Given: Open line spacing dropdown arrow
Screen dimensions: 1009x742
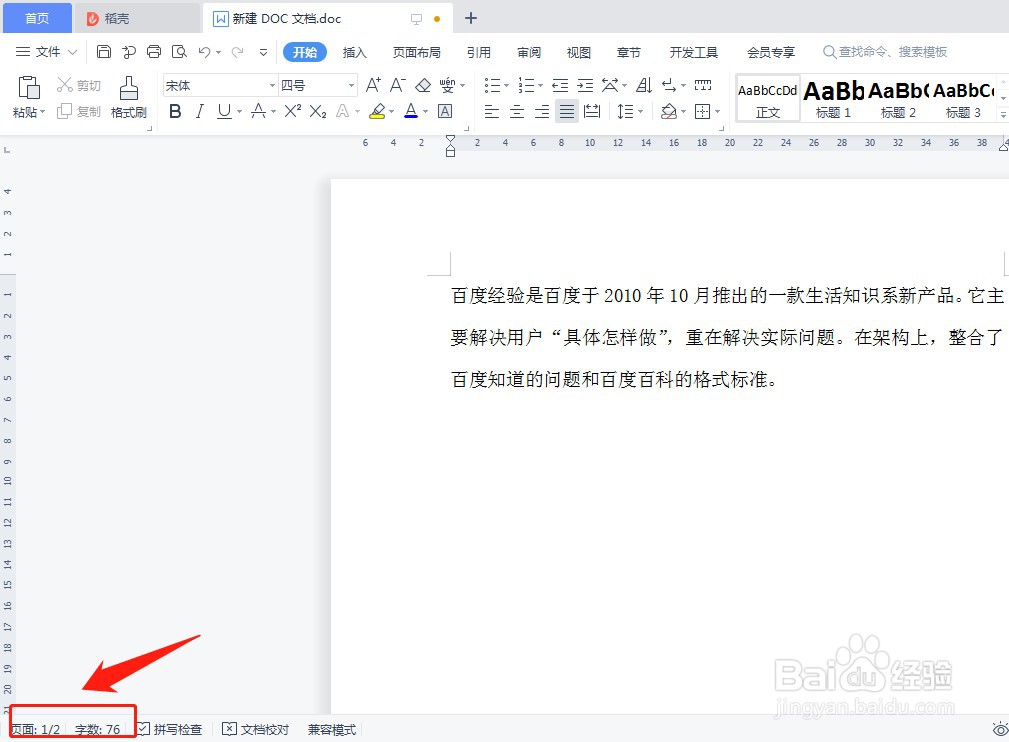Looking at the screenshot, I should (640, 112).
